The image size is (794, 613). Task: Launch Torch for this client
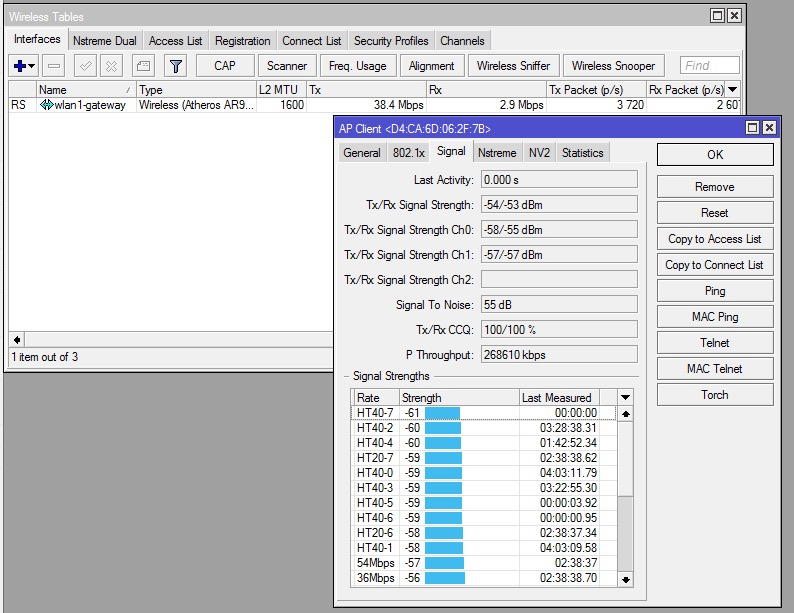point(714,395)
